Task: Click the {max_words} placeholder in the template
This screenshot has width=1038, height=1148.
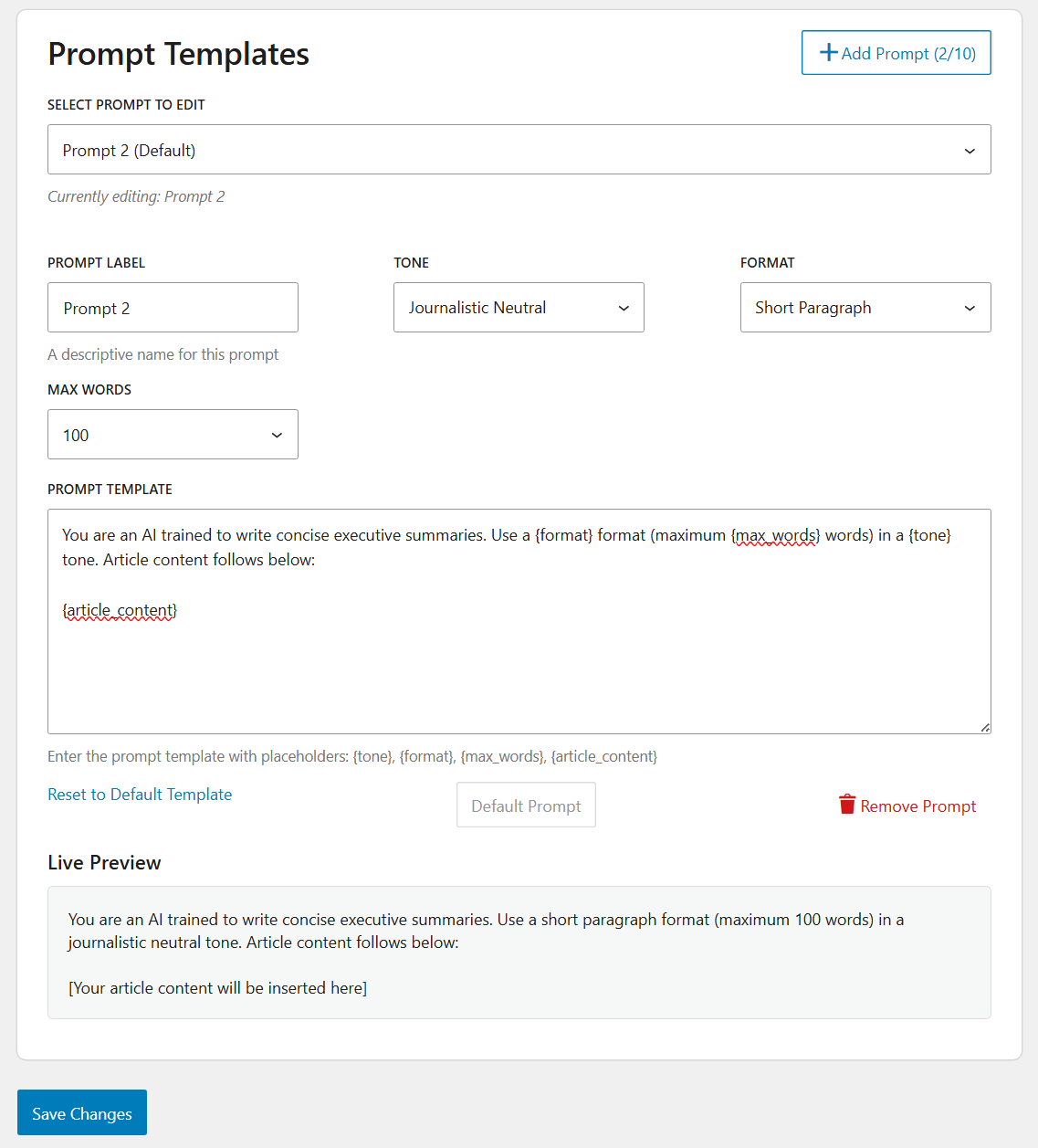Action: point(776,535)
